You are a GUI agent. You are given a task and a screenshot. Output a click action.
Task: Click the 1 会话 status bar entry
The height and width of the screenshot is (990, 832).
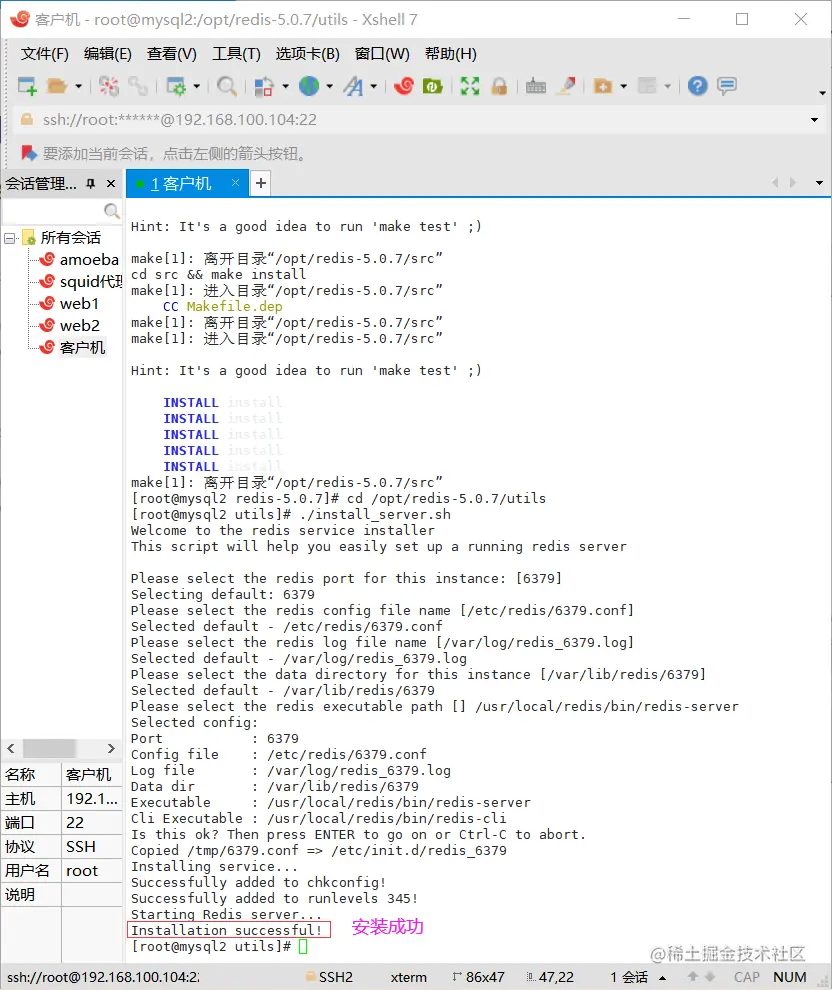tap(629, 977)
